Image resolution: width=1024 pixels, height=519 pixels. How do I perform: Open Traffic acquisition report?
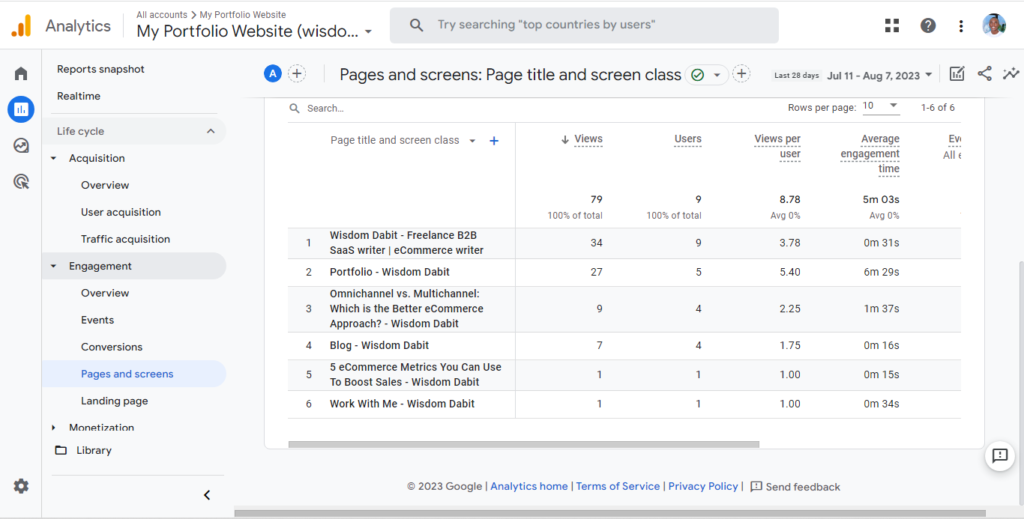click(x=125, y=239)
